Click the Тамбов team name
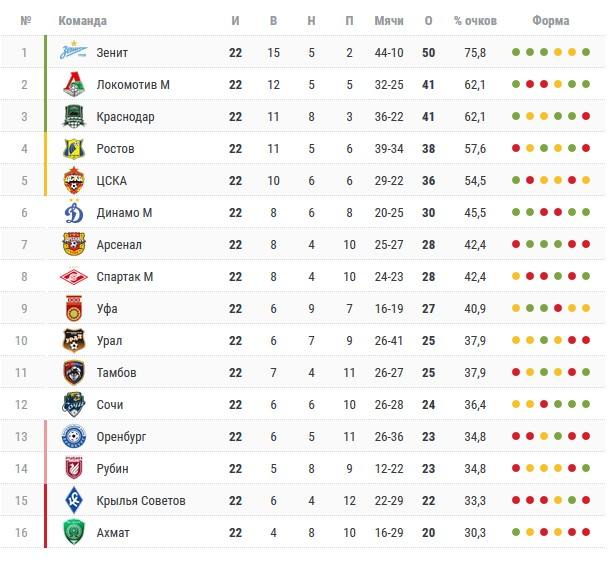Screen dimensions: 608x562 point(116,373)
